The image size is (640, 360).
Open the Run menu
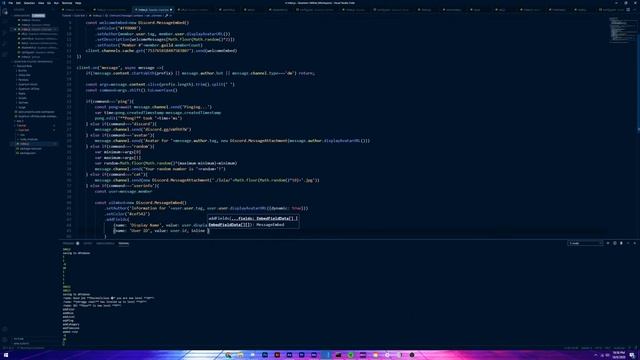(56, 3)
